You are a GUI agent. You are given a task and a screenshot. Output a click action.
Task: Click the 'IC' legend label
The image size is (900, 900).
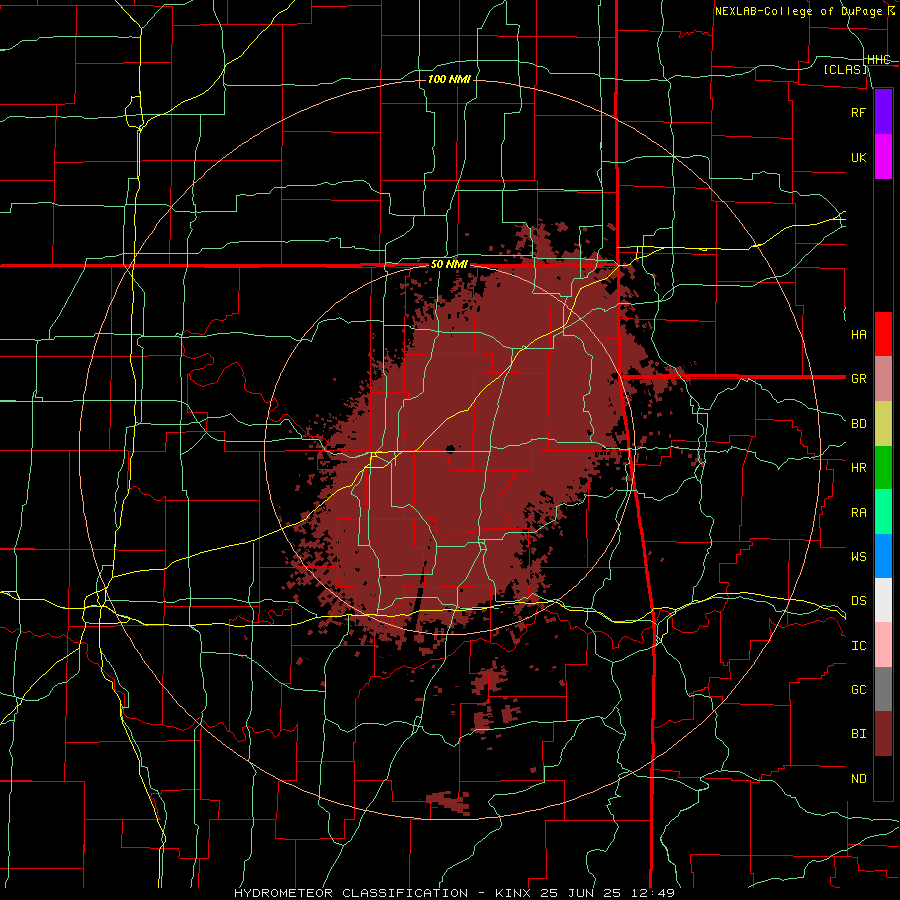click(x=858, y=646)
